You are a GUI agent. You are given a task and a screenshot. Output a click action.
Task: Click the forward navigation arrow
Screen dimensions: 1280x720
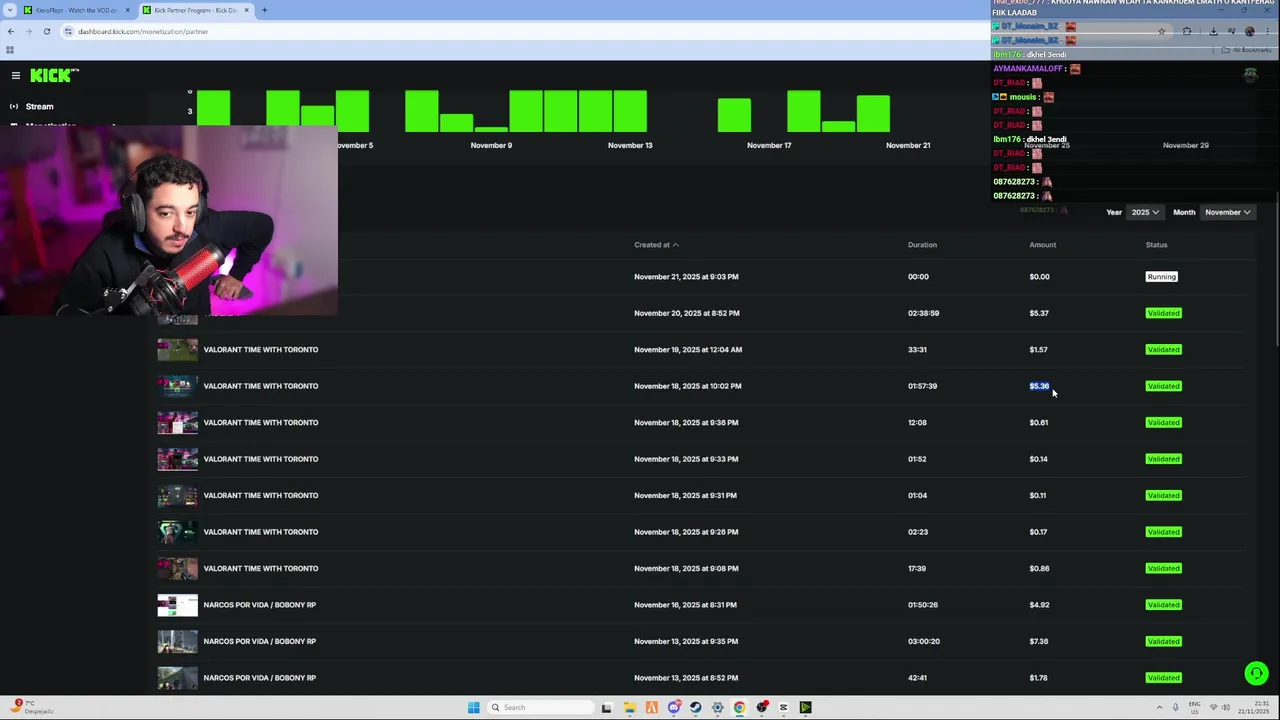tap(28, 31)
